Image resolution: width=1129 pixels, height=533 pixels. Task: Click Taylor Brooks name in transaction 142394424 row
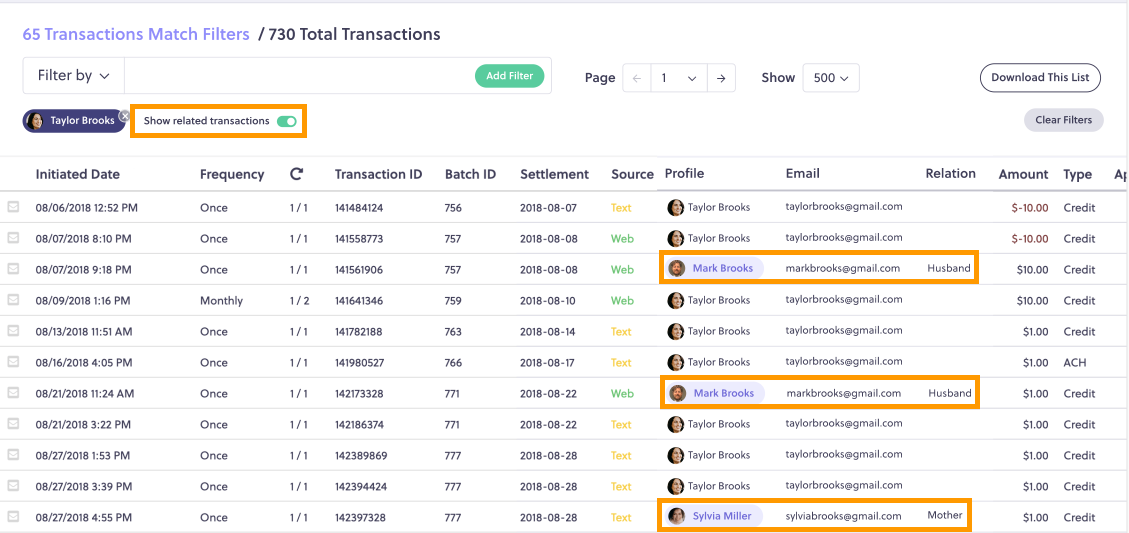pyautogui.click(x=719, y=485)
